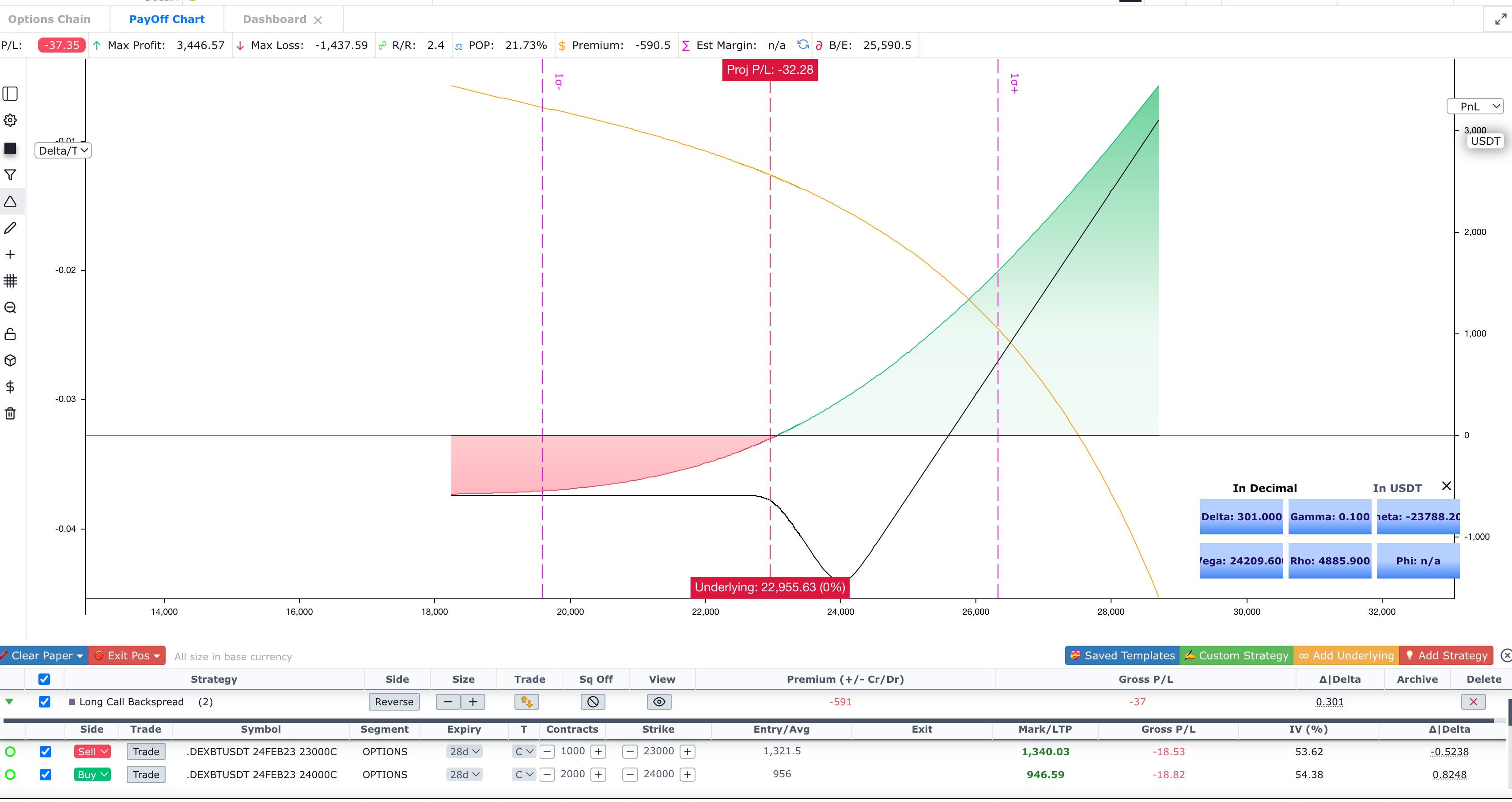Click the Reverse button
Viewport: 1512px width, 802px height.
pos(394,702)
